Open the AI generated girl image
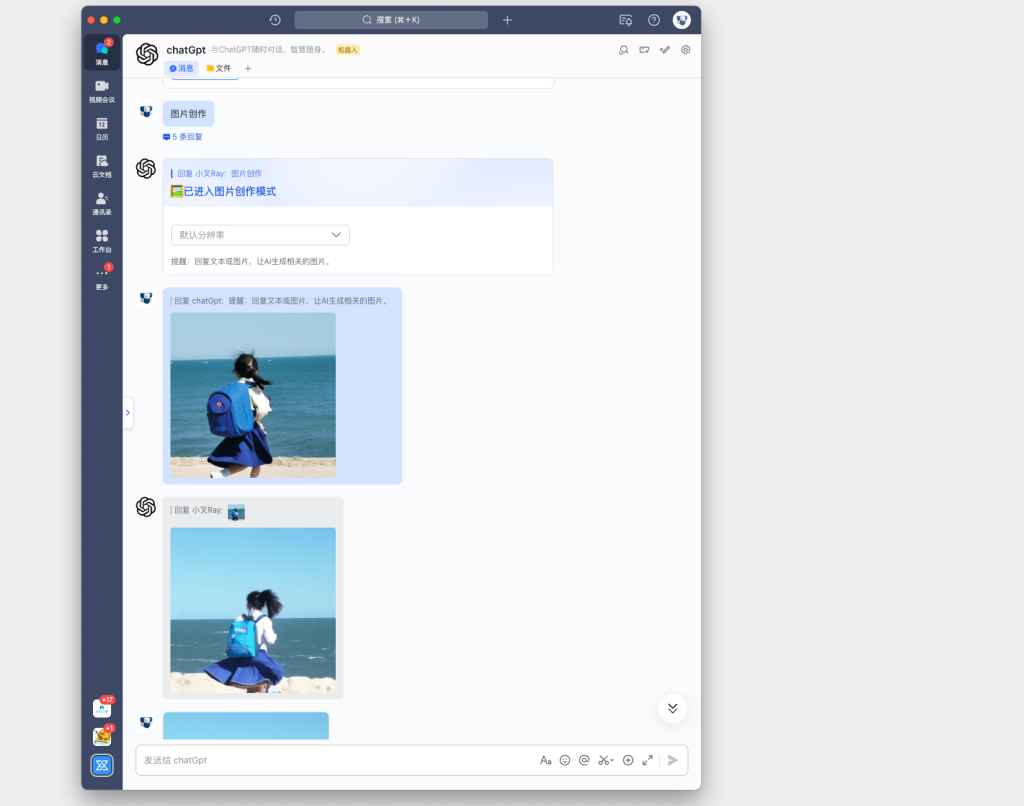The height and width of the screenshot is (806, 1024). (253, 611)
